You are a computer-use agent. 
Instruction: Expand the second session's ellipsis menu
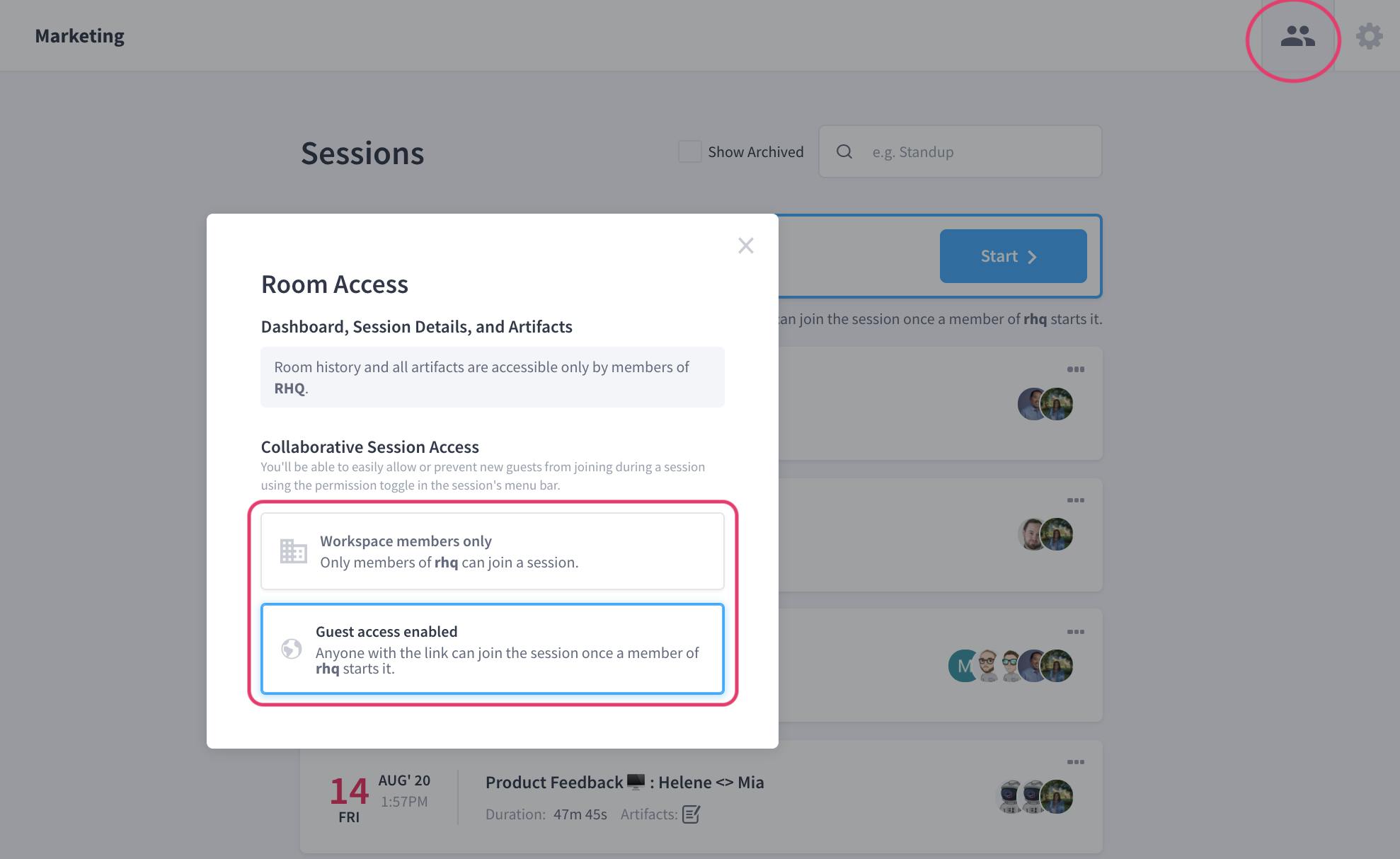1076,500
